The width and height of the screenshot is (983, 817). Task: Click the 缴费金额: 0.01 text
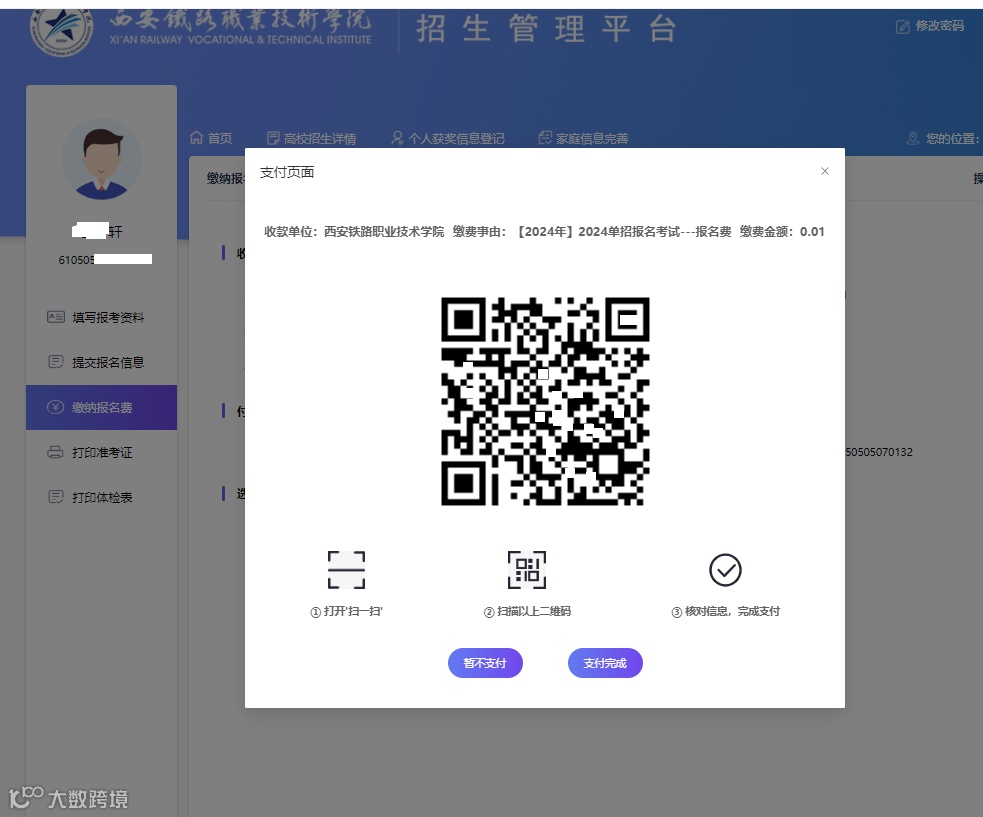782,231
